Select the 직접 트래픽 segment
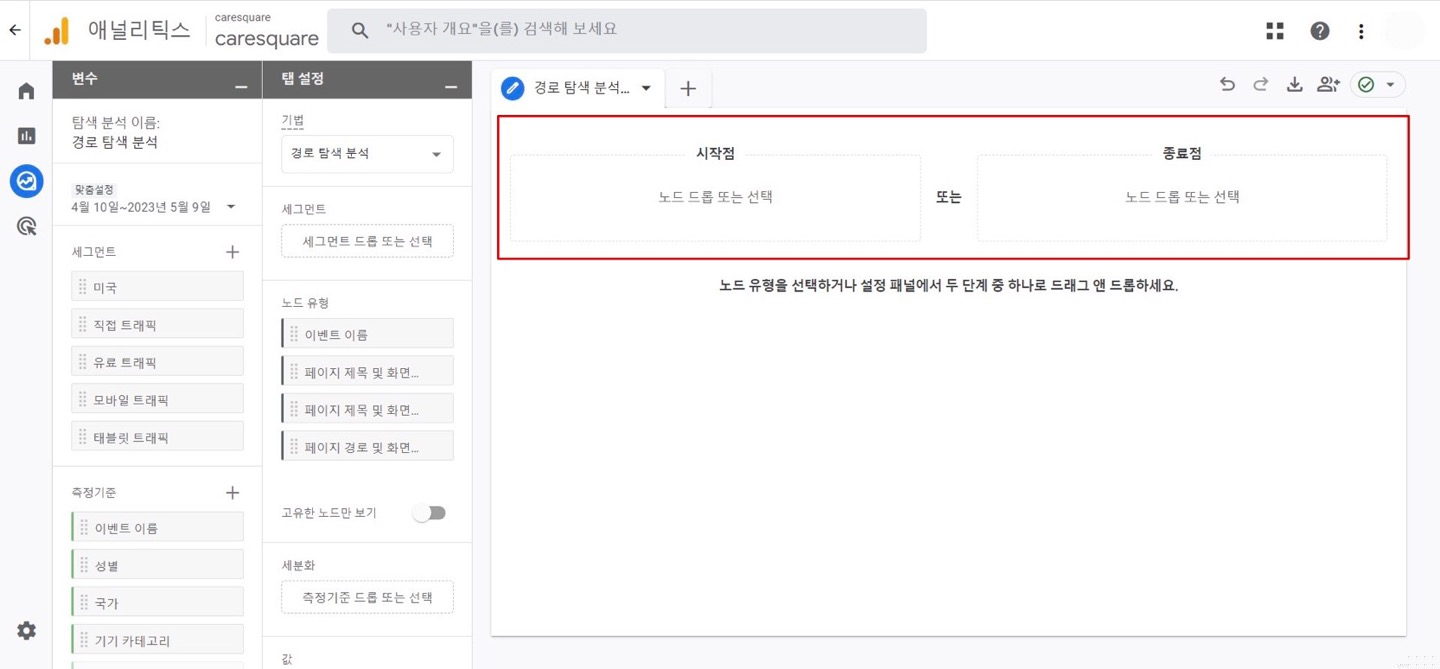The width and height of the screenshot is (1440, 669). coord(157,324)
